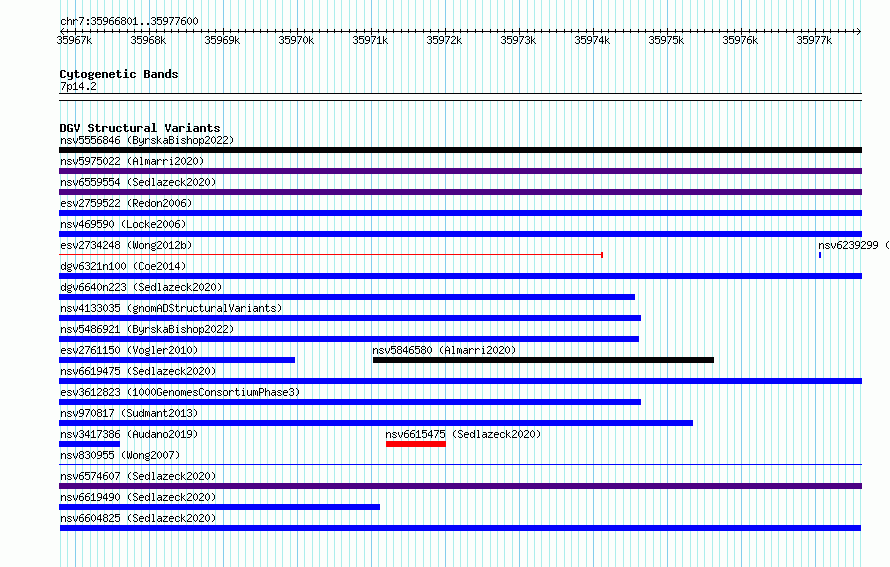Select the thin red line of esv2734248
The width and height of the screenshot is (890, 567).
point(330,255)
